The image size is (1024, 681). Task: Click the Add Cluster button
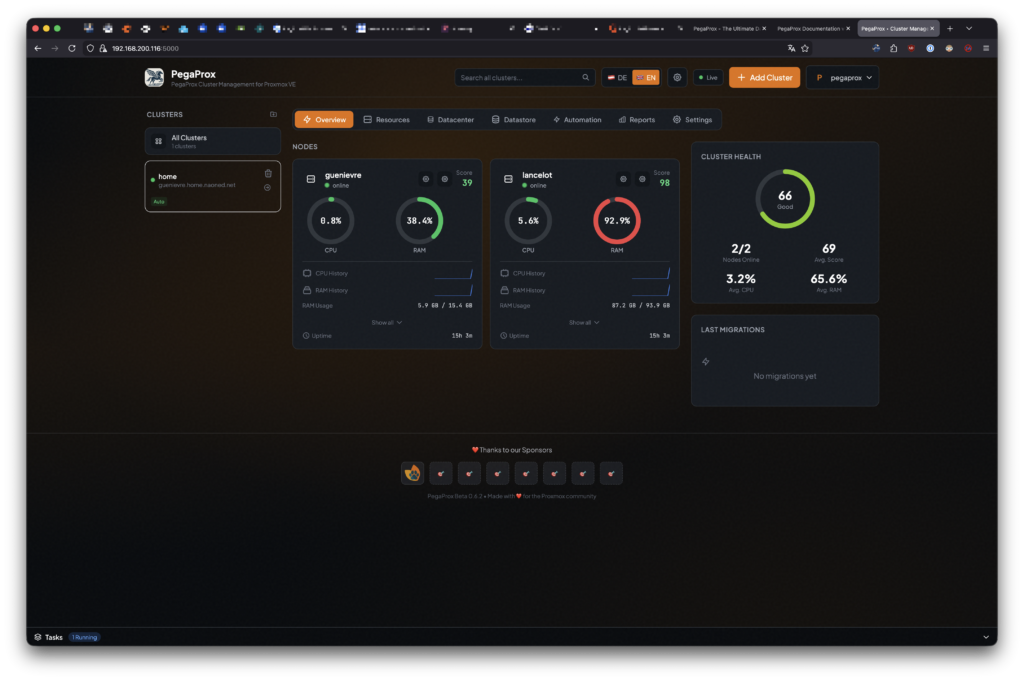[x=764, y=77]
